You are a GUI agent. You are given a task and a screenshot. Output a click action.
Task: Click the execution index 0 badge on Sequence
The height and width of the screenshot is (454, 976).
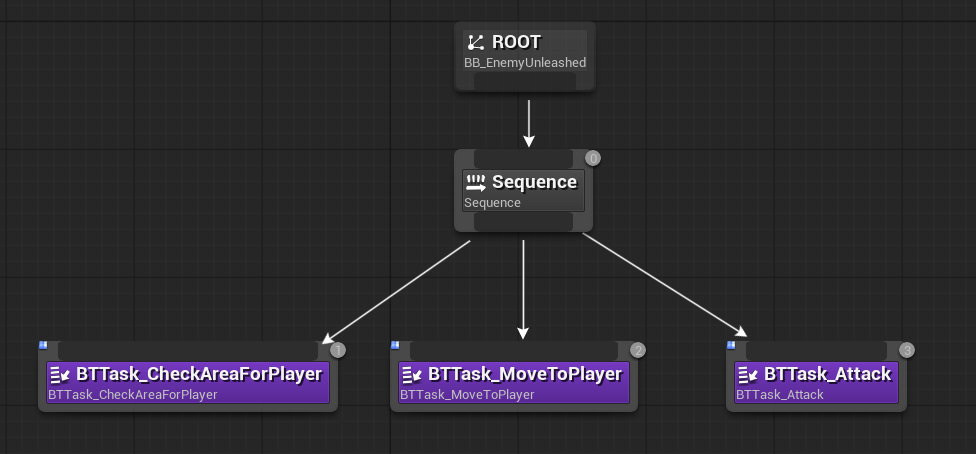593,158
